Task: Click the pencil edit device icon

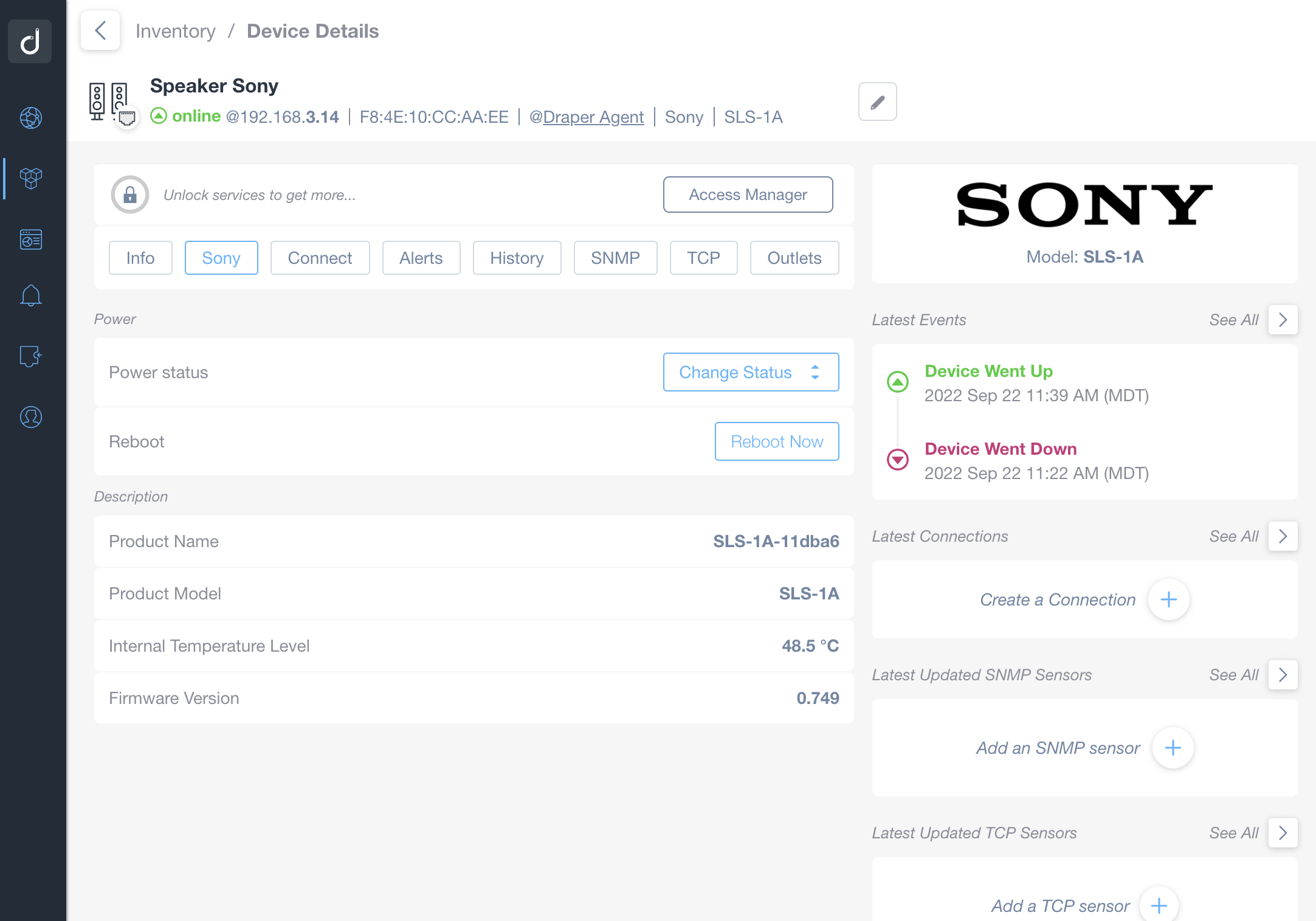Action: [x=877, y=102]
